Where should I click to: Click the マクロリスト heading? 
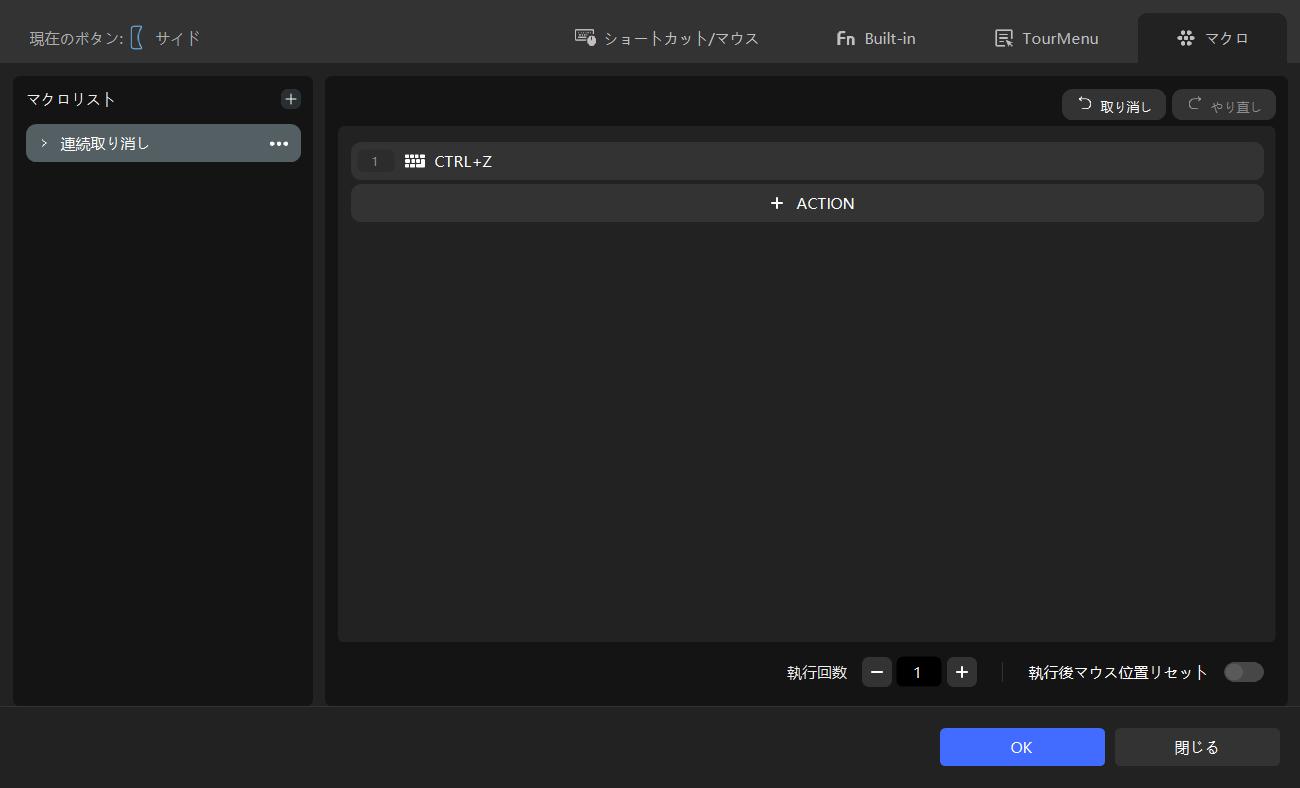(x=71, y=99)
